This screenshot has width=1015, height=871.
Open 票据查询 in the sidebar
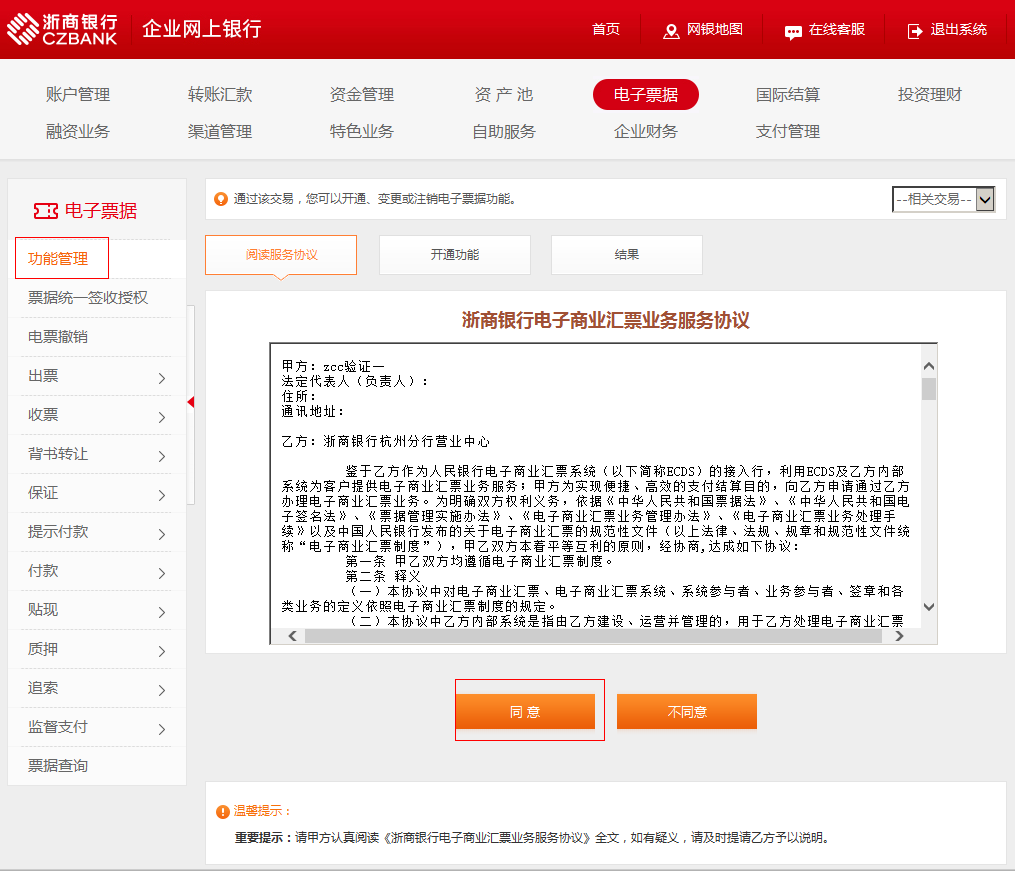58,766
